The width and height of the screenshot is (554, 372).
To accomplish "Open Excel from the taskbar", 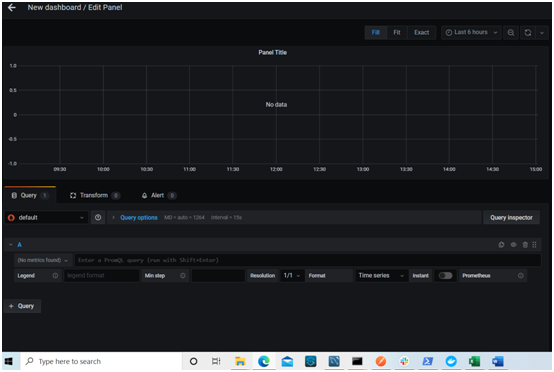I will coord(475,361).
